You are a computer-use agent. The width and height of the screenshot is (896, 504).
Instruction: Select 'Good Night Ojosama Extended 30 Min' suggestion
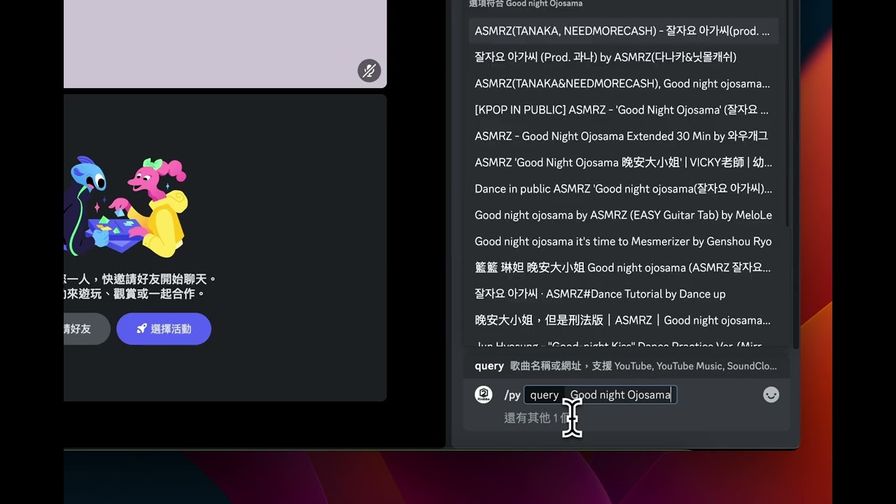pyautogui.click(x=623, y=136)
